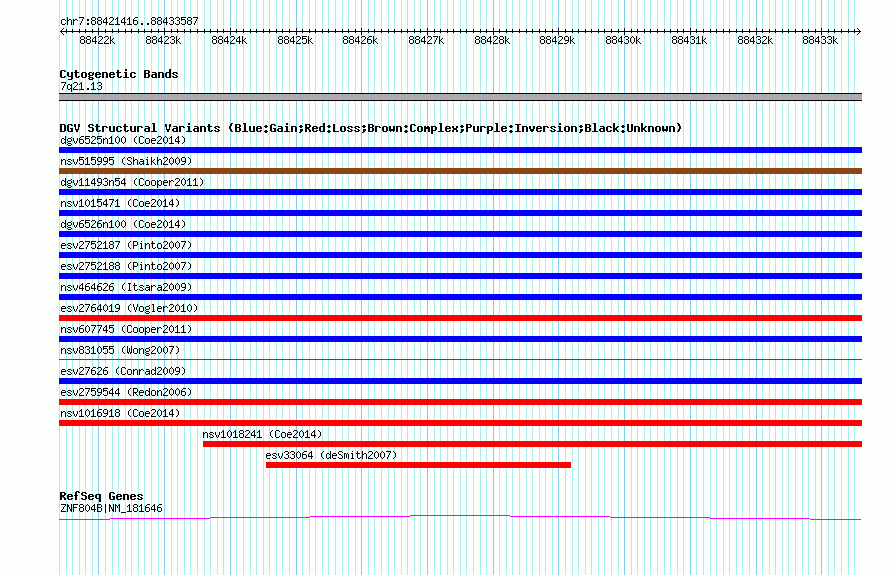The width and height of the screenshot is (890, 575).
Task: Click the 88422k ruler position
Action: 97,40
